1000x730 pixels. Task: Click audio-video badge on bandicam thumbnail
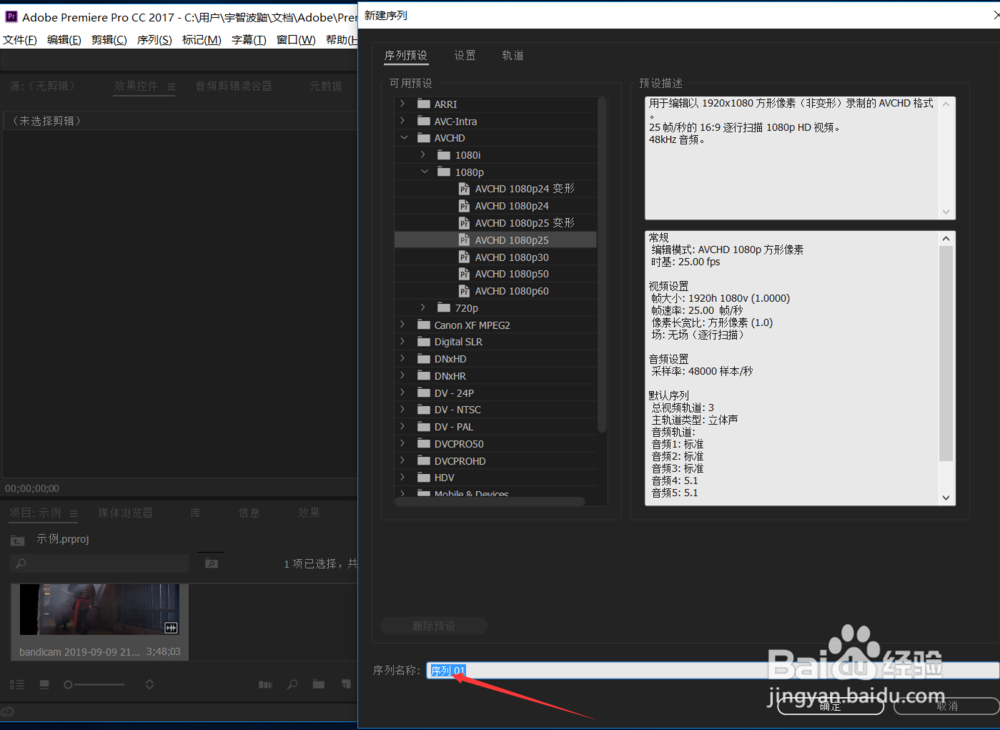tap(171, 628)
